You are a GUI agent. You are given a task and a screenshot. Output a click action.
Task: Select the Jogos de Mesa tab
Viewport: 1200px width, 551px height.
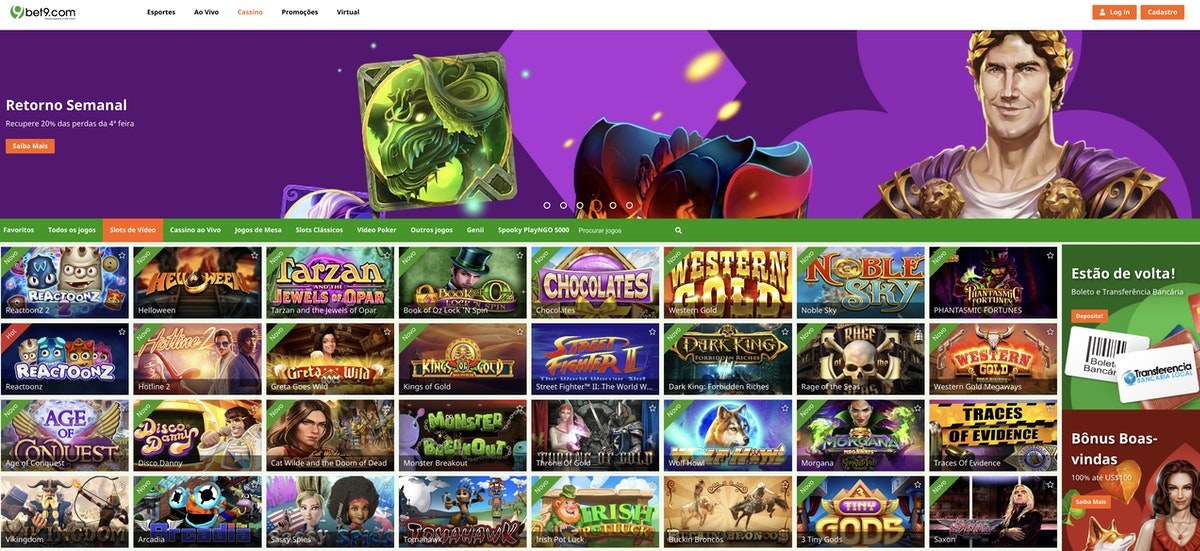(x=258, y=230)
